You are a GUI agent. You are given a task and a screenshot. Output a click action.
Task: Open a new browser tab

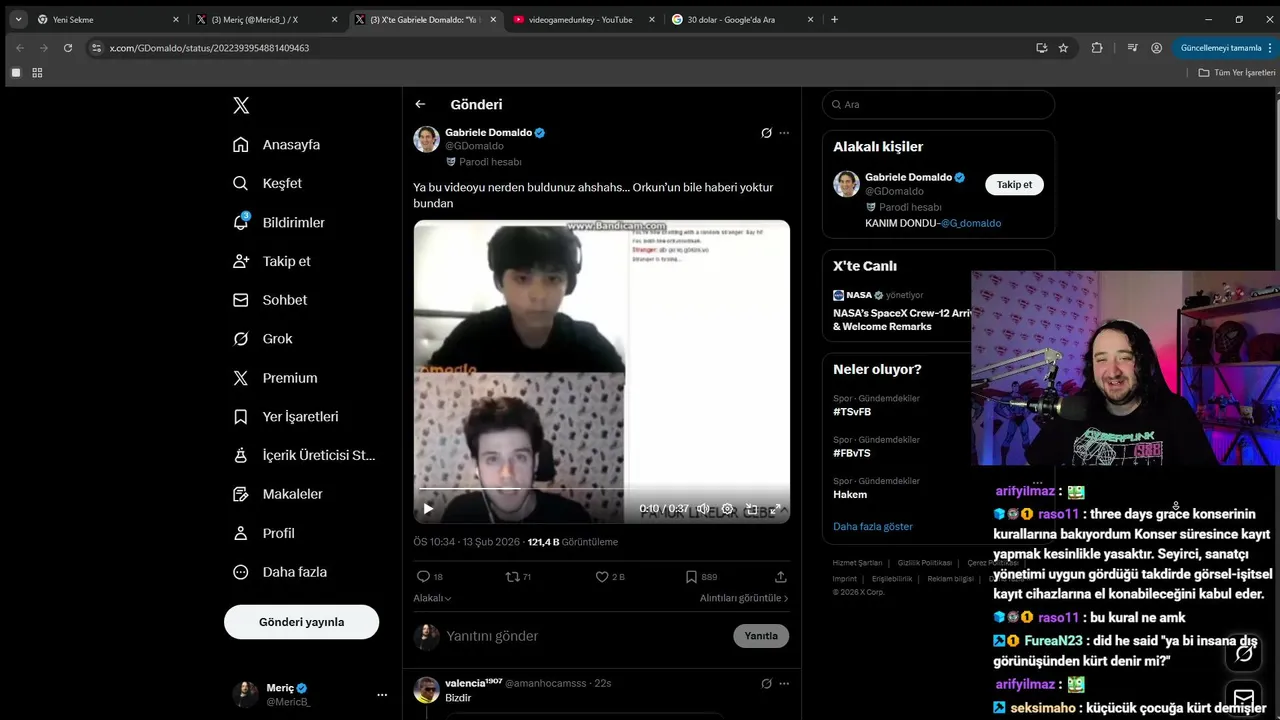pos(834,19)
